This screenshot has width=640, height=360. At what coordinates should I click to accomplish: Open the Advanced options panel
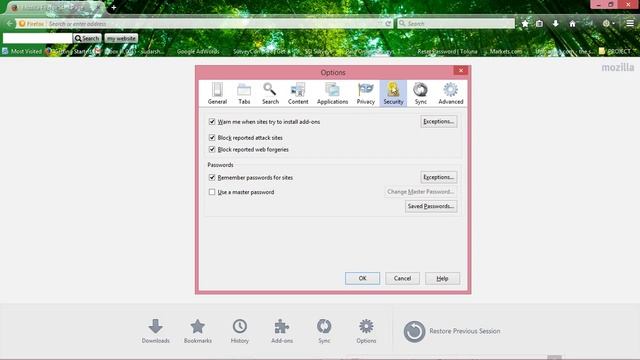coord(451,93)
